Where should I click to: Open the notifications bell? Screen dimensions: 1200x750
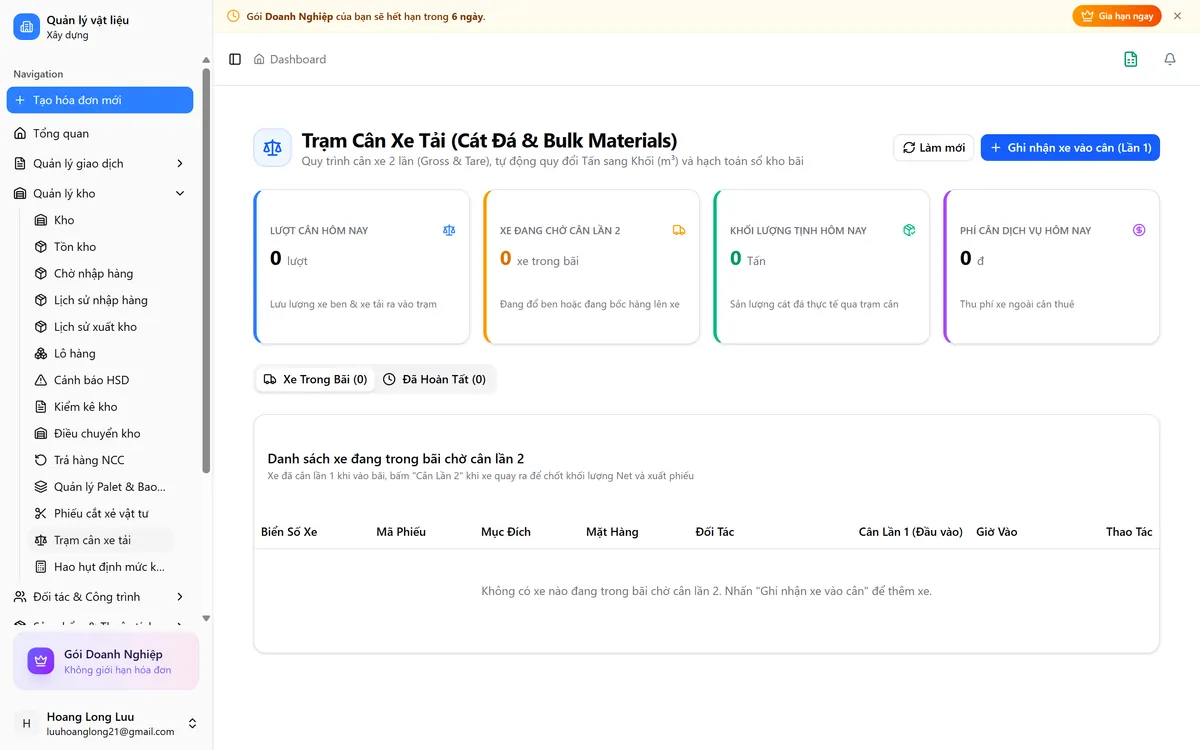[1170, 59]
